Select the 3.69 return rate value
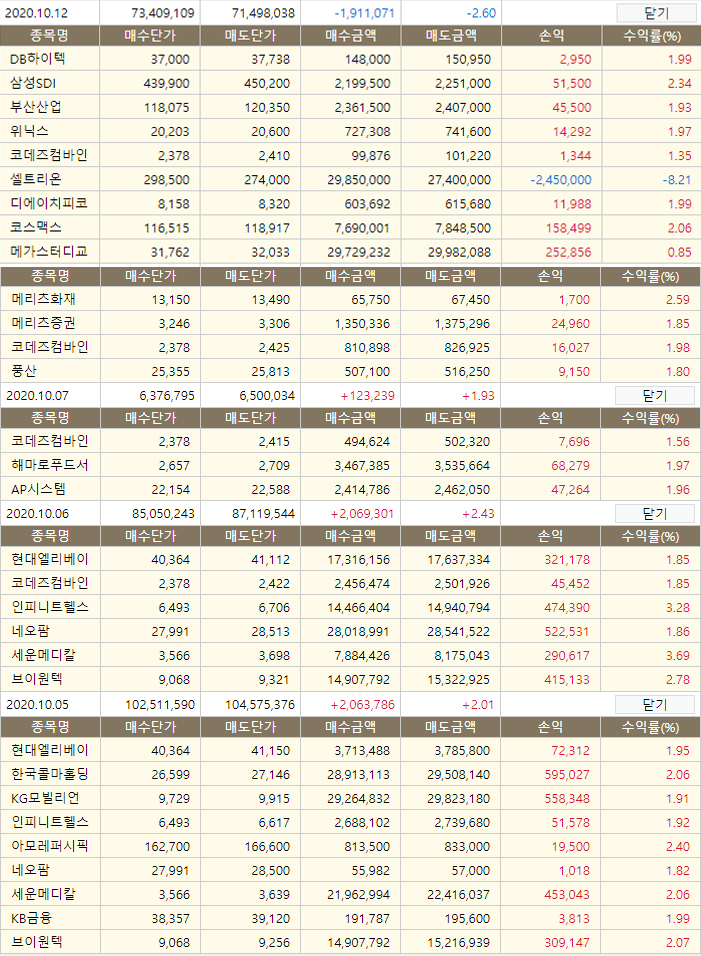This screenshot has width=701, height=956. [x=678, y=656]
